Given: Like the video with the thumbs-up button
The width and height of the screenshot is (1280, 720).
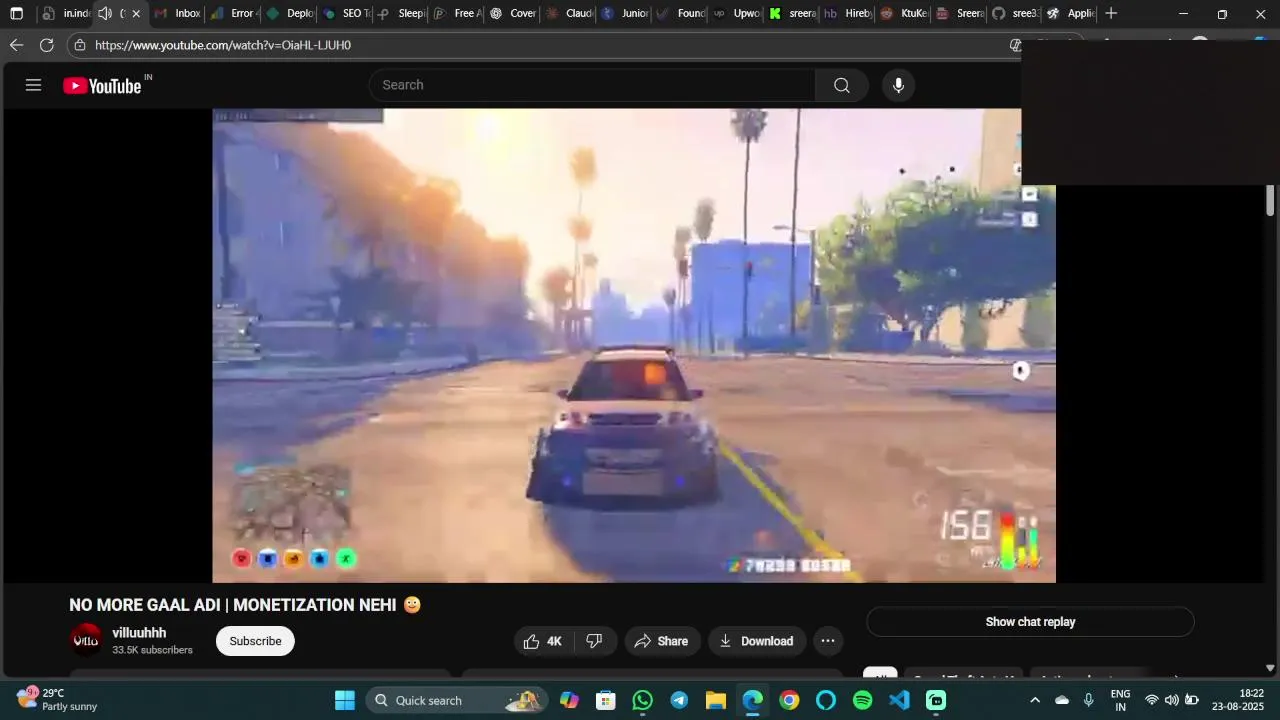Looking at the screenshot, I should click(543, 641).
